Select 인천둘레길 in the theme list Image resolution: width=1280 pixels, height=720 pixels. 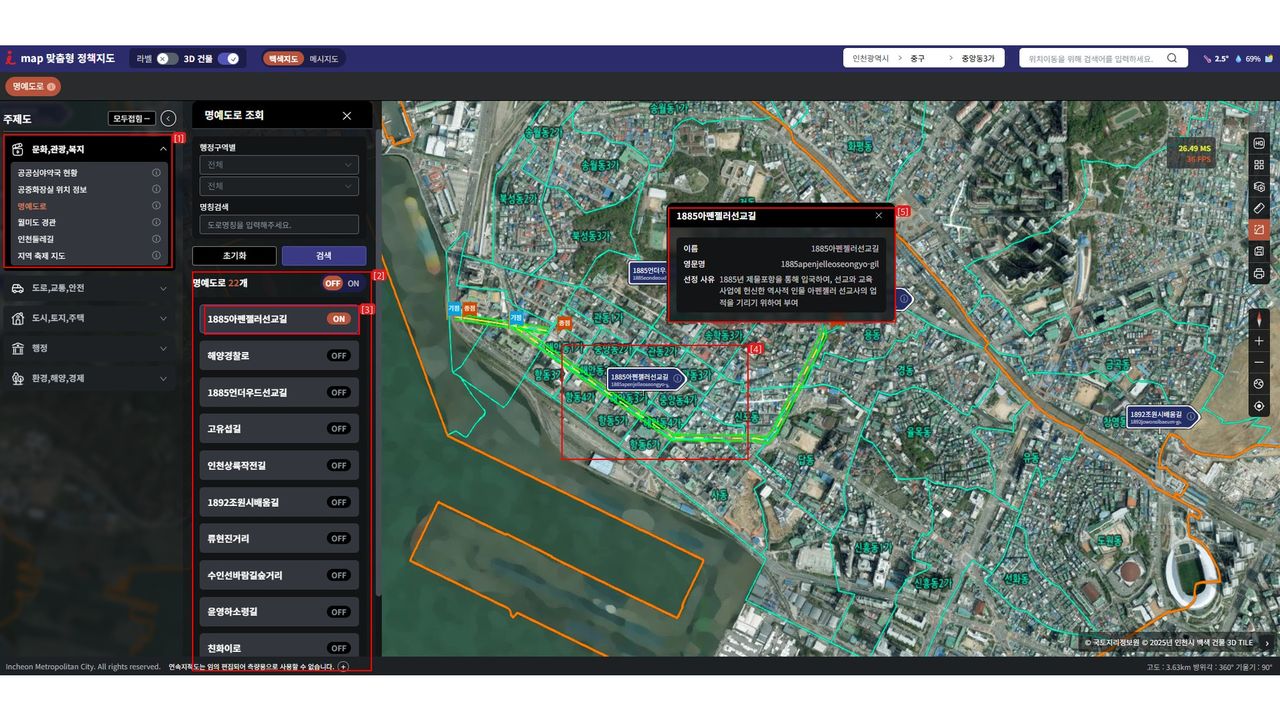[x=38, y=239]
